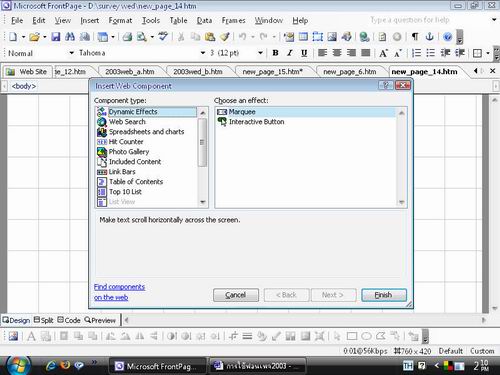Screen dimensions: 500x375
Task: Click the Cancel button
Action: click(236, 295)
